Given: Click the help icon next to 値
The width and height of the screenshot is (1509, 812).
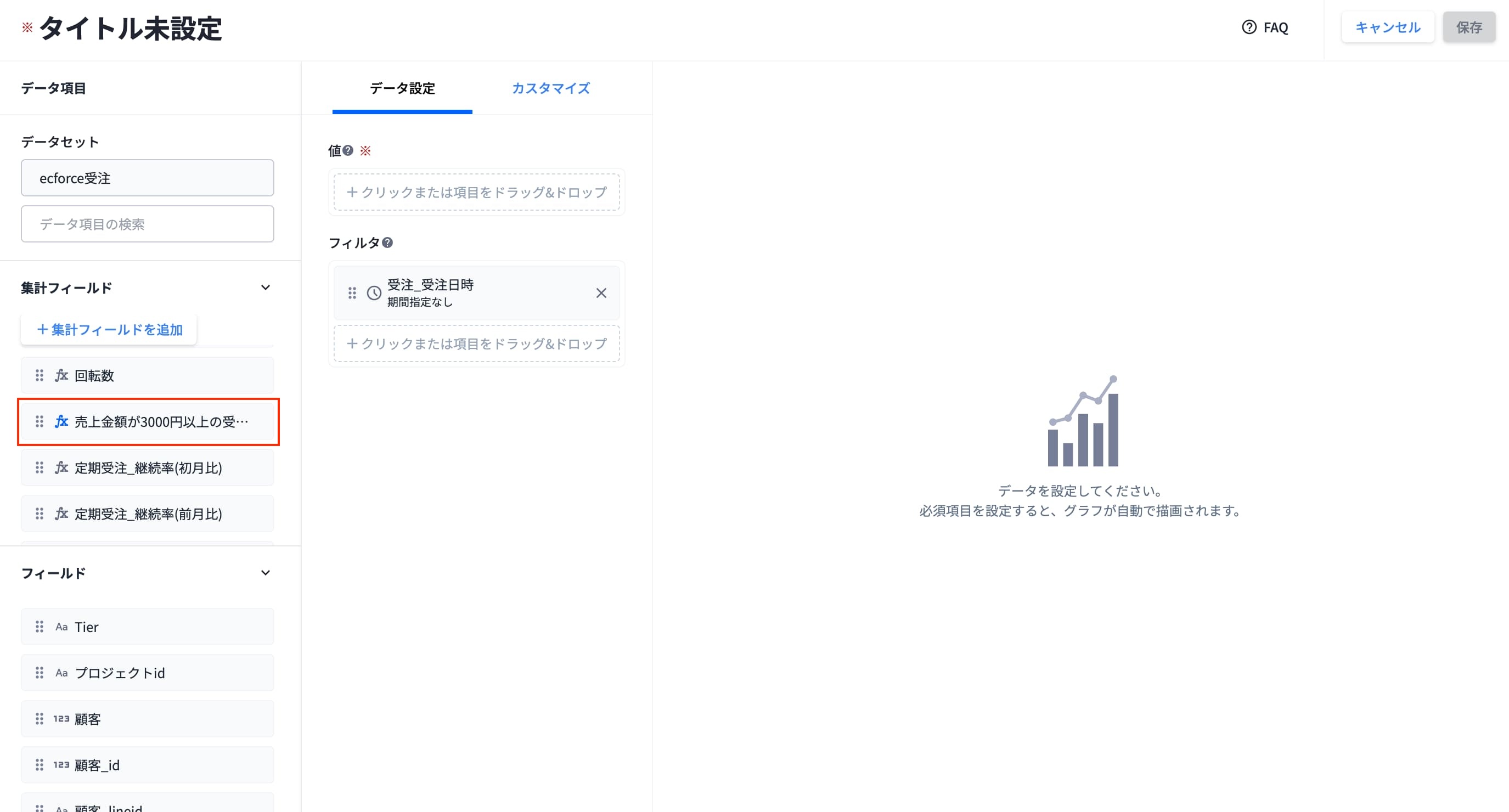Looking at the screenshot, I should pyautogui.click(x=348, y=150).
